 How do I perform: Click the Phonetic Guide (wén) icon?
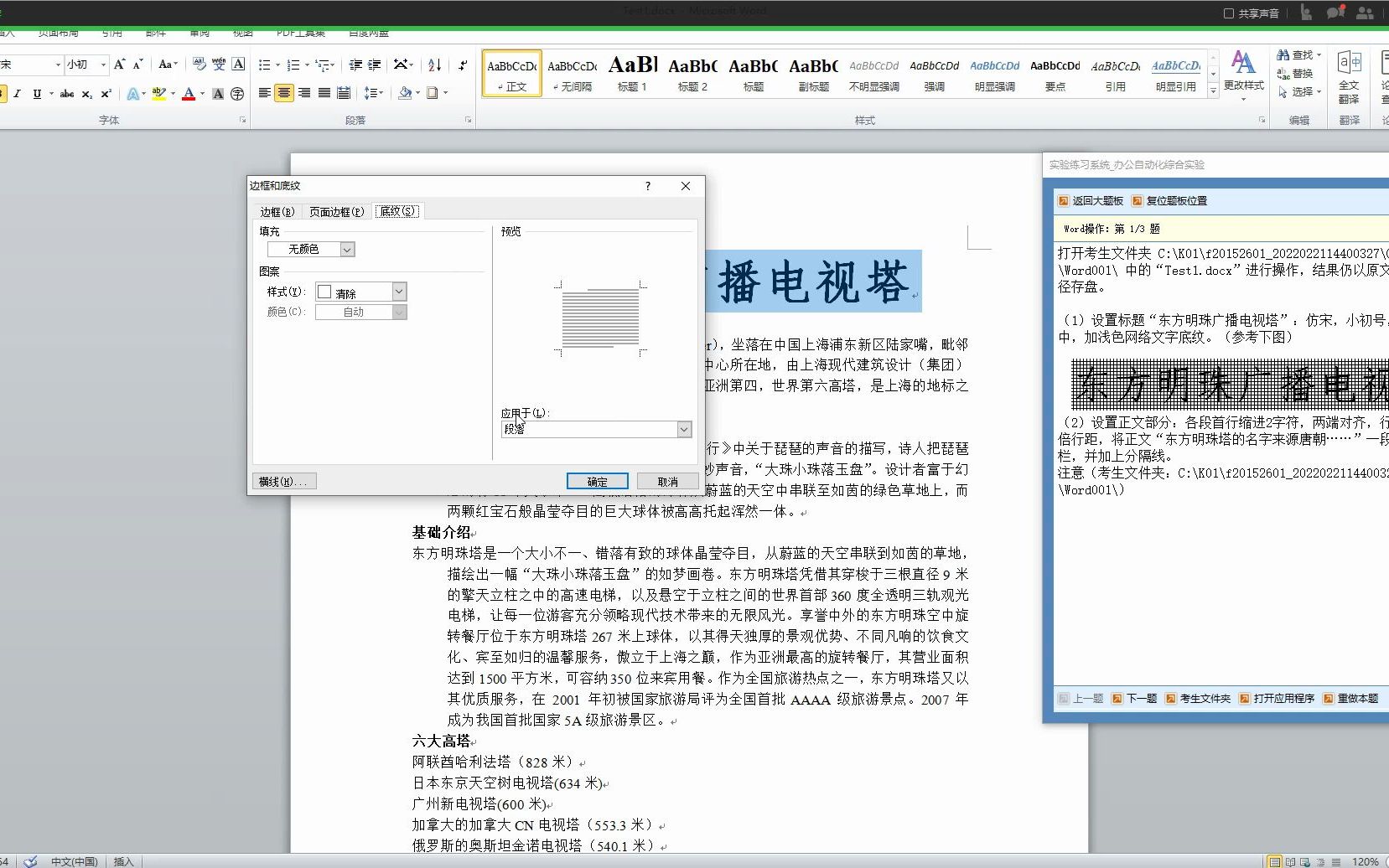click(219, 65)
